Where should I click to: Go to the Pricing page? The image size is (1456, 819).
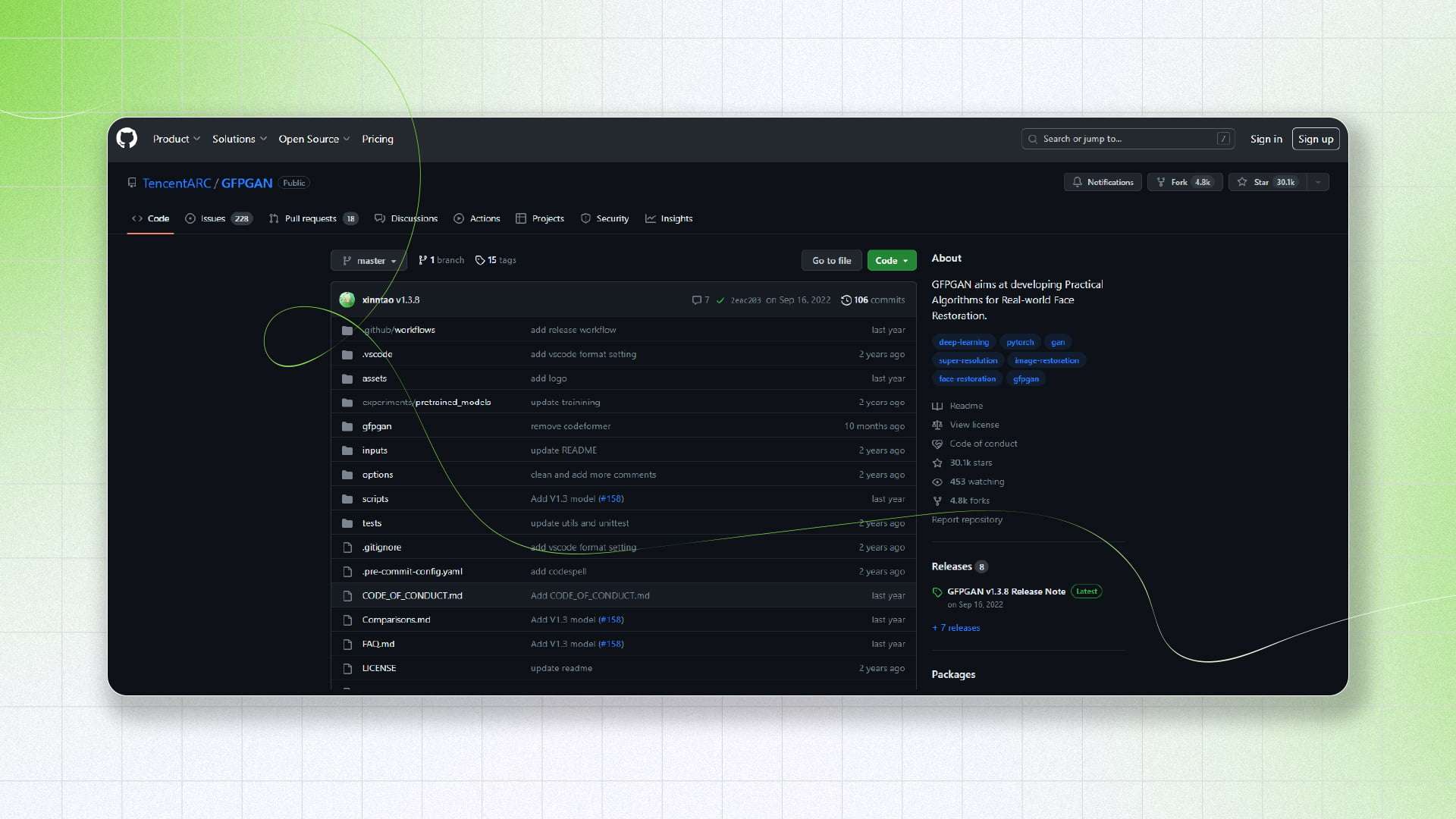click(378, 139)
